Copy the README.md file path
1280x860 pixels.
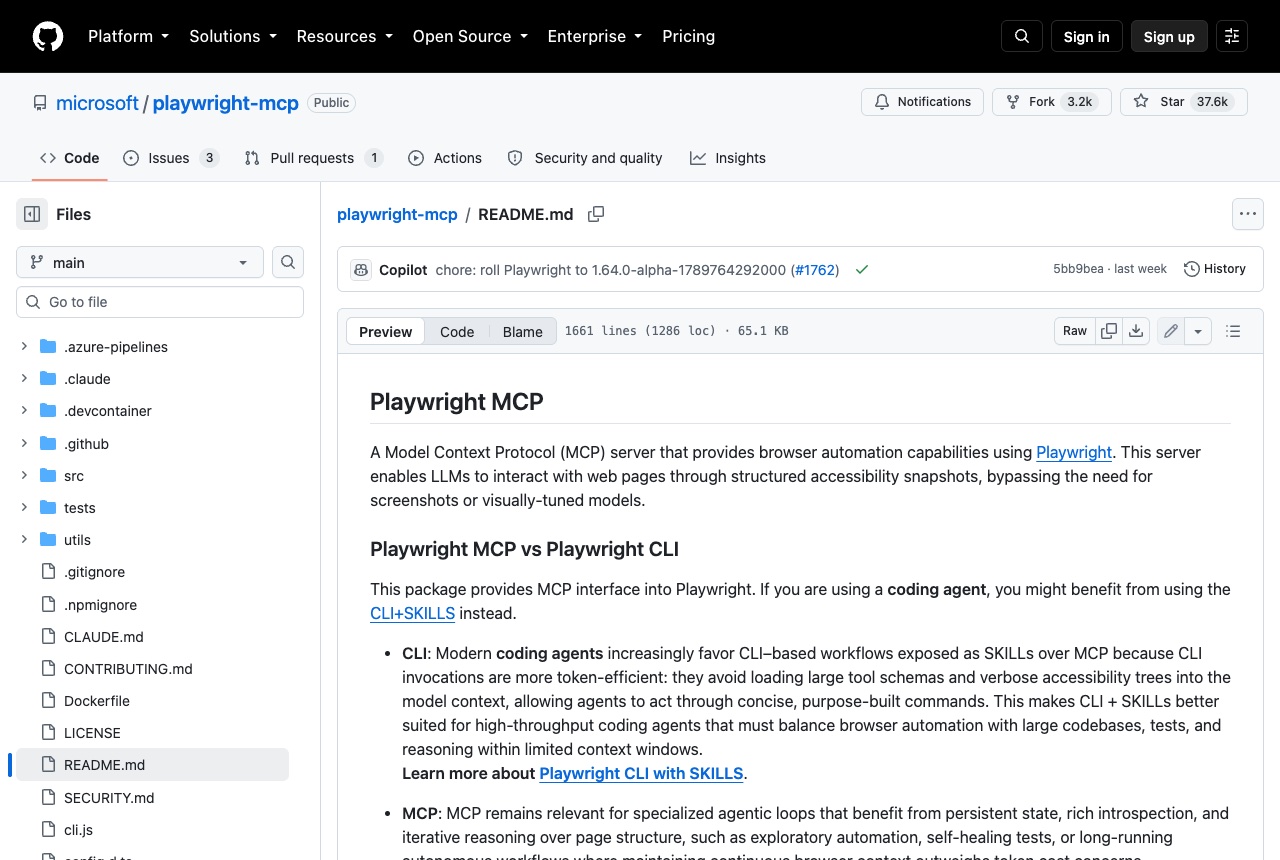(x=596, y=214)
